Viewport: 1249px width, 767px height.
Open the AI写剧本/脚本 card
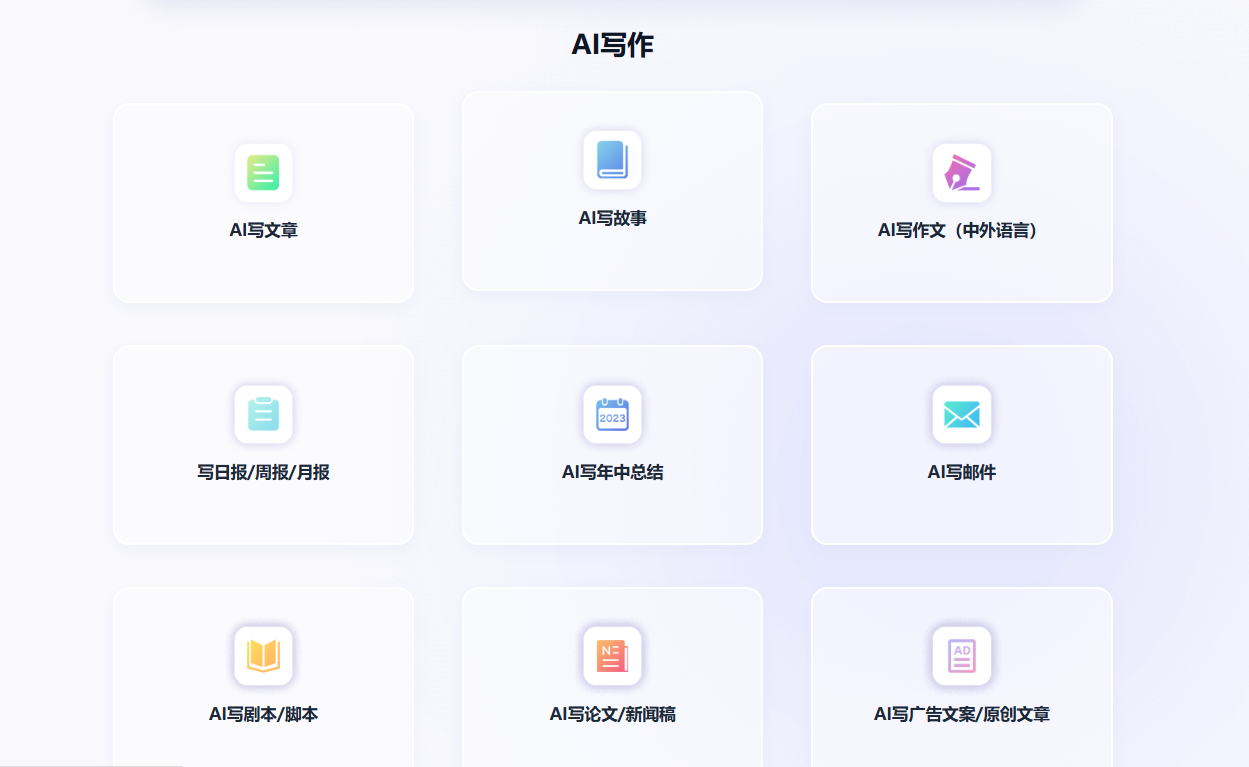point(263,677)
